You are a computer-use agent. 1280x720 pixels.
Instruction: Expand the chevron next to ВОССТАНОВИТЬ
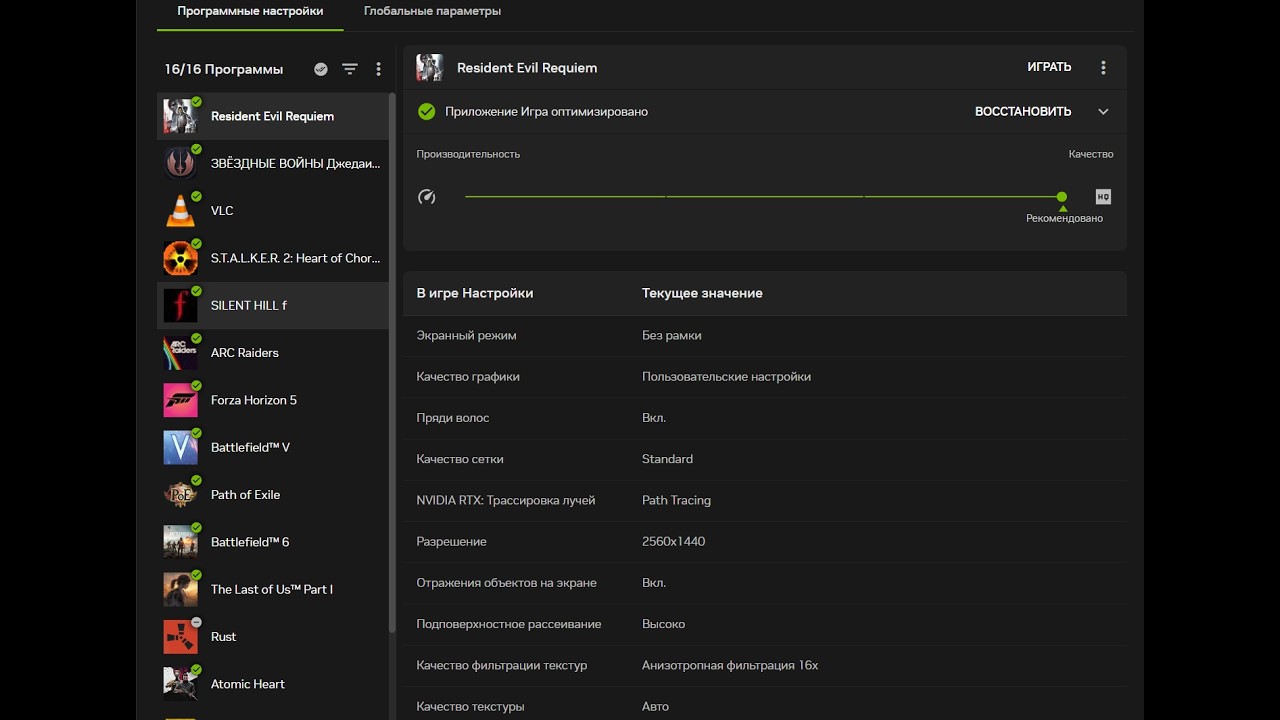tap(1103, 112)
